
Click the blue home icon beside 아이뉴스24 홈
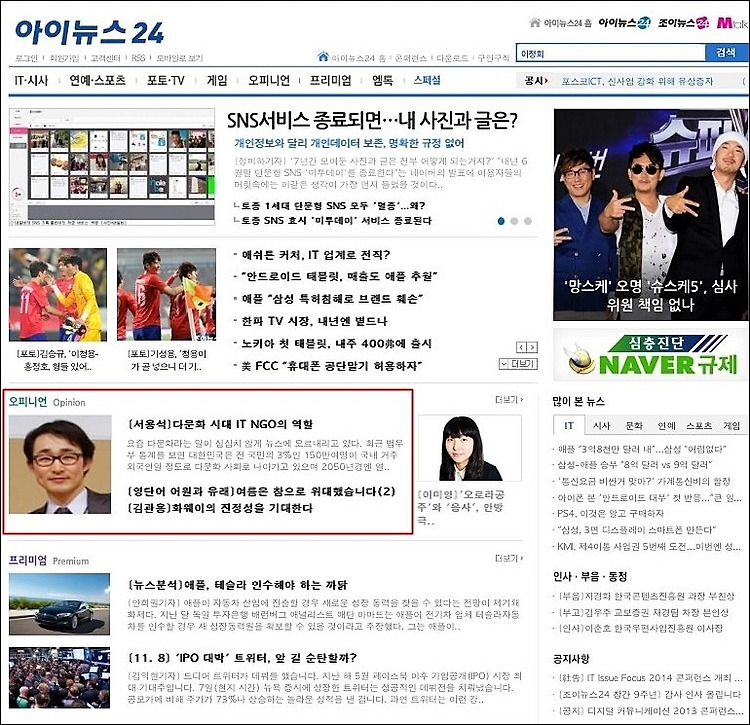(x=323, y=57)
